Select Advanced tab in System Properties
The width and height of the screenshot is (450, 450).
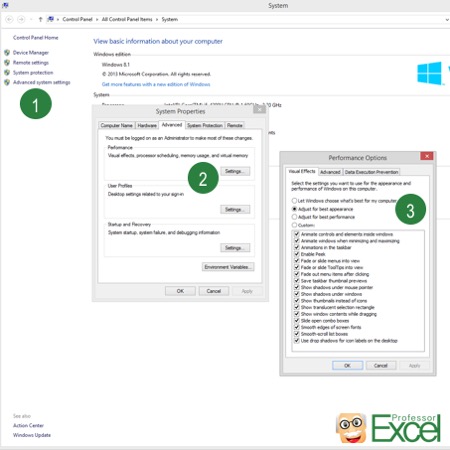(172, 125)
